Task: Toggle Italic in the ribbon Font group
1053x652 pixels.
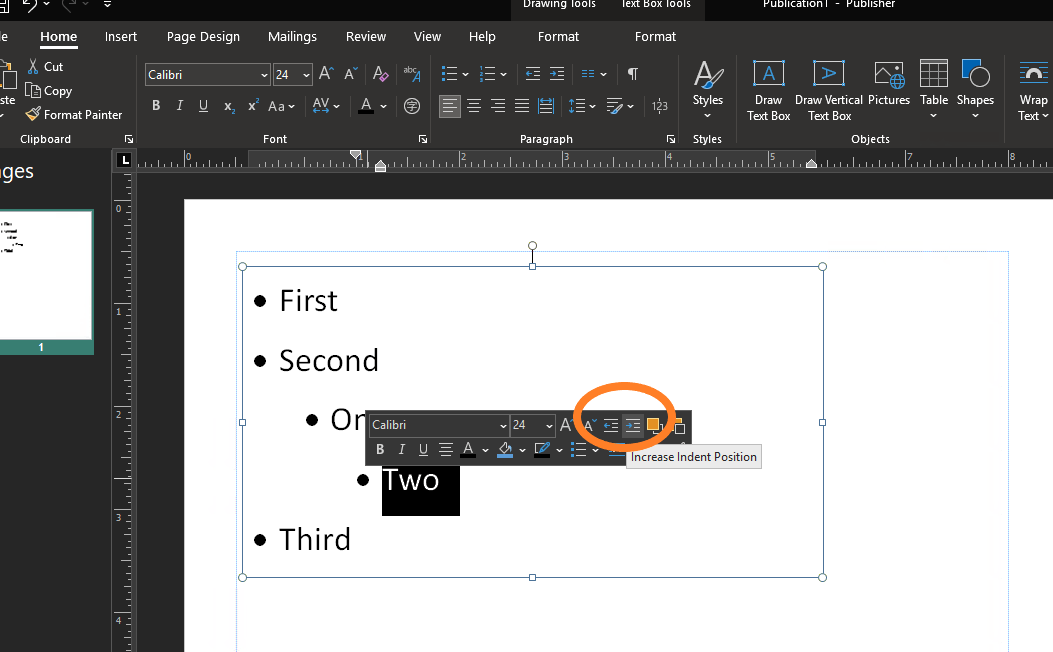Action: coord(179,105)
